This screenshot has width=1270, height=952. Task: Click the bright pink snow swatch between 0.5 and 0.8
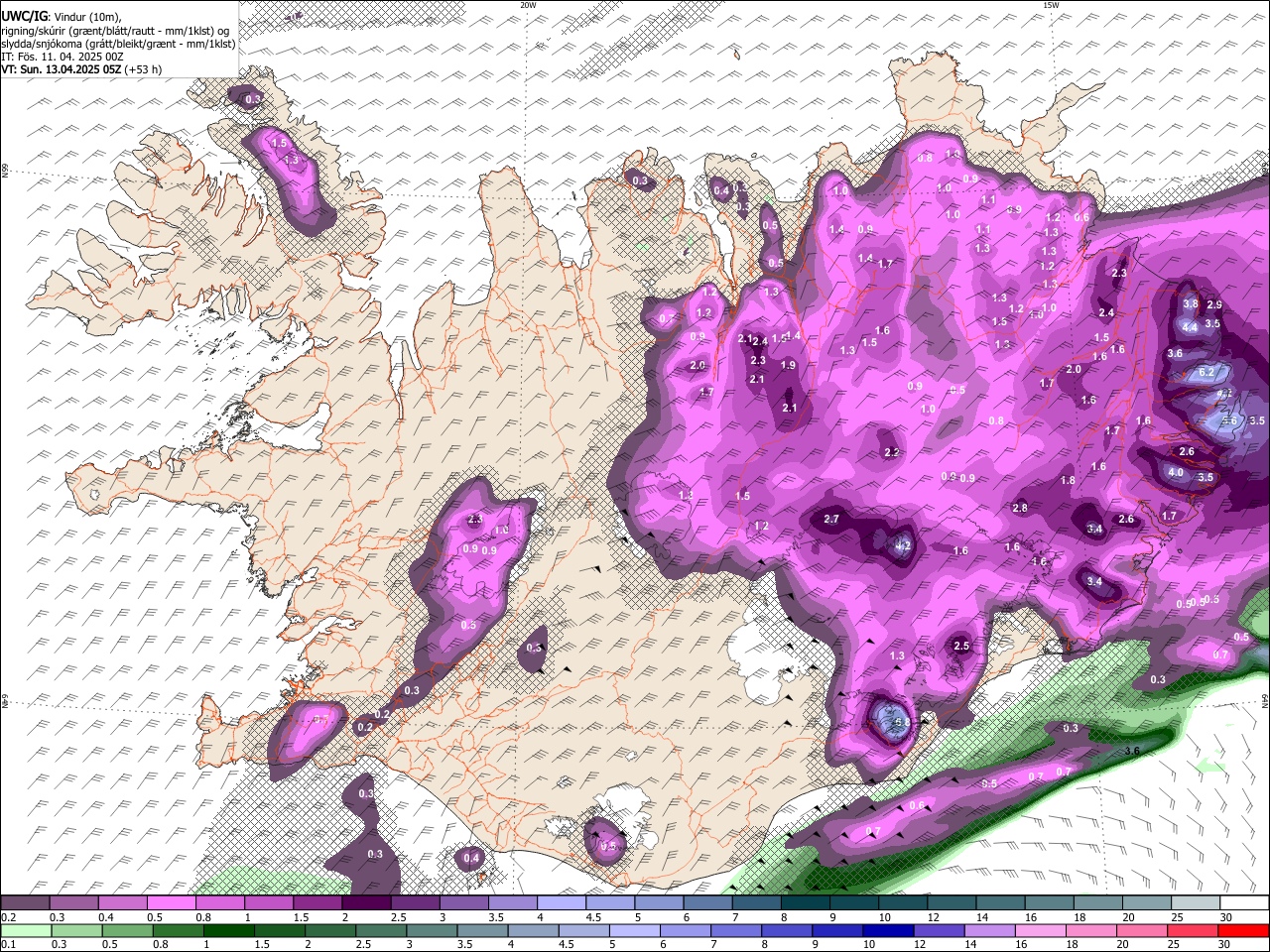coord(171,903)
